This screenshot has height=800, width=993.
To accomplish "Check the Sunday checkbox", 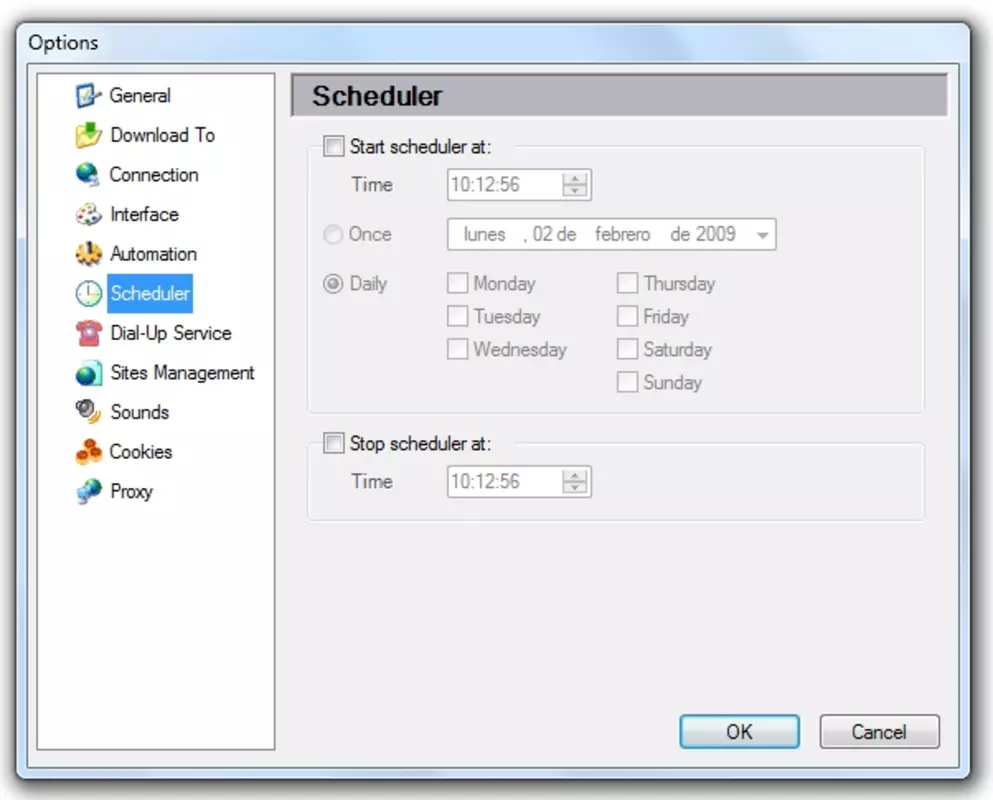I will tap(627, 382).
